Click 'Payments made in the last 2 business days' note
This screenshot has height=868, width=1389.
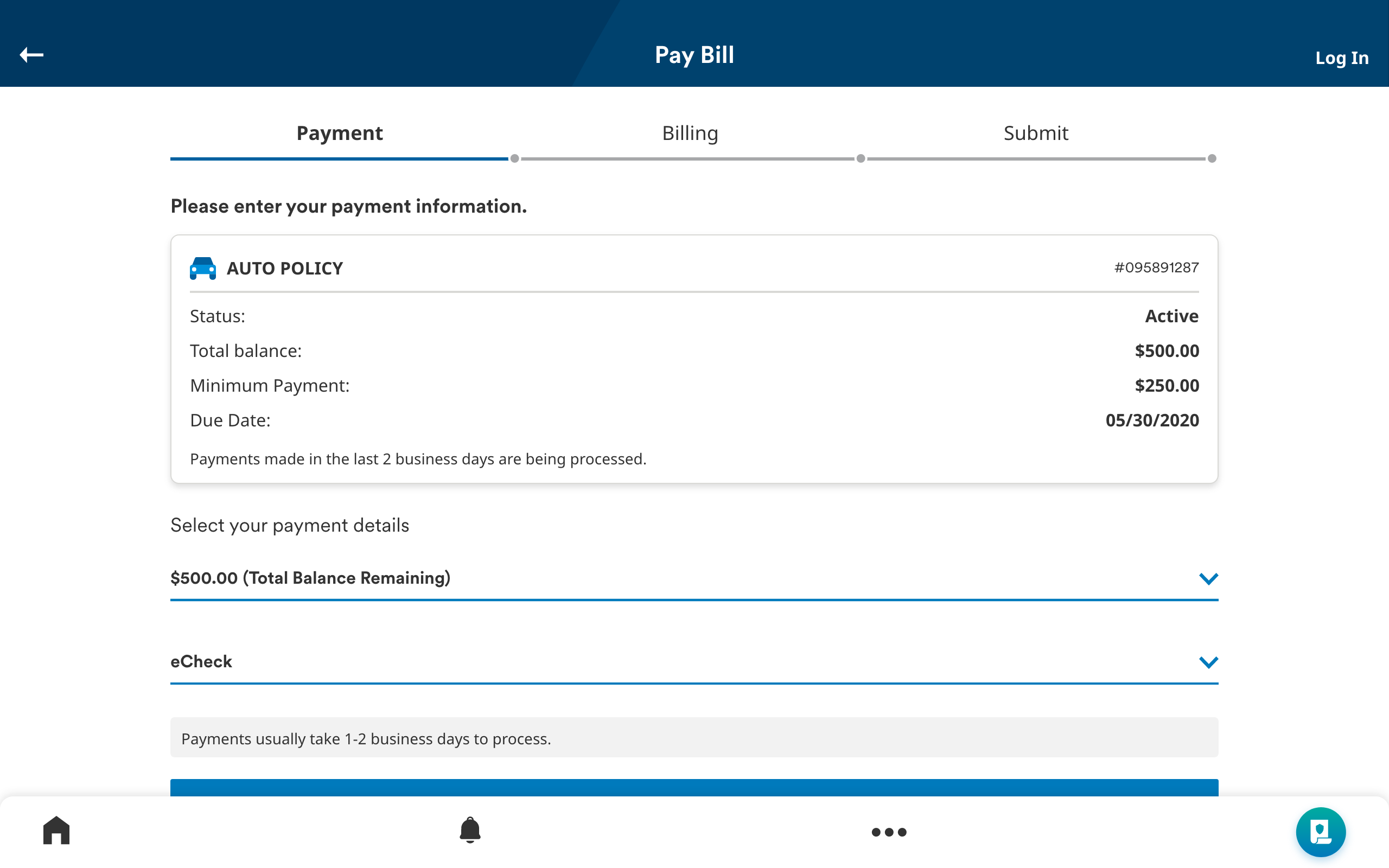coord(418,459)
